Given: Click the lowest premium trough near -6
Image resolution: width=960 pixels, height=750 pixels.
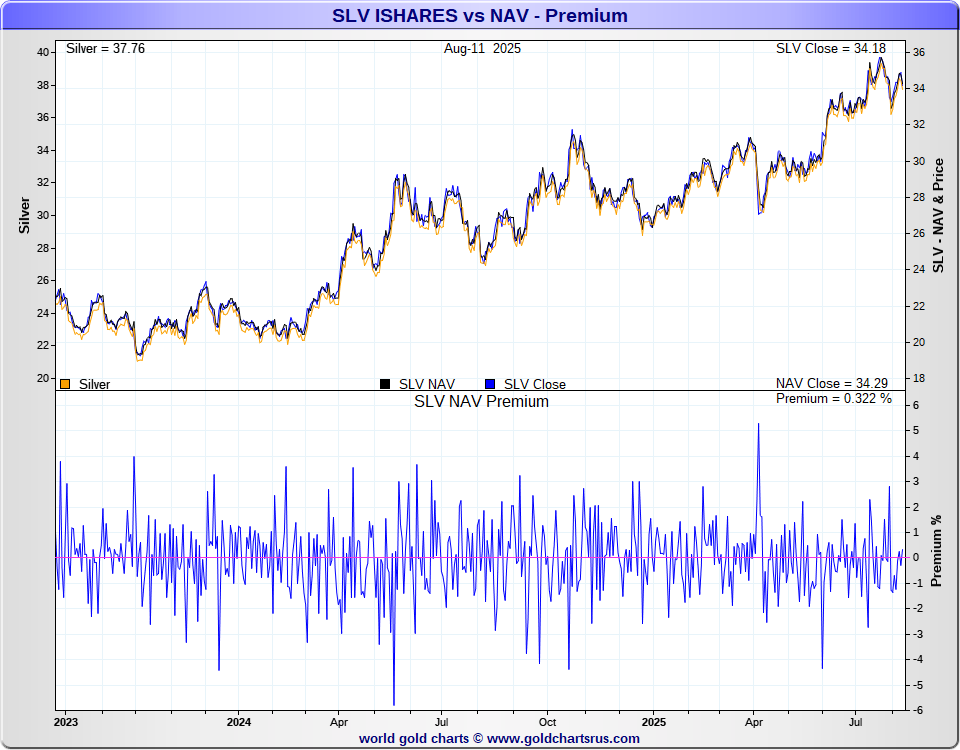Looking at the screenshot, I should [394, 705].
